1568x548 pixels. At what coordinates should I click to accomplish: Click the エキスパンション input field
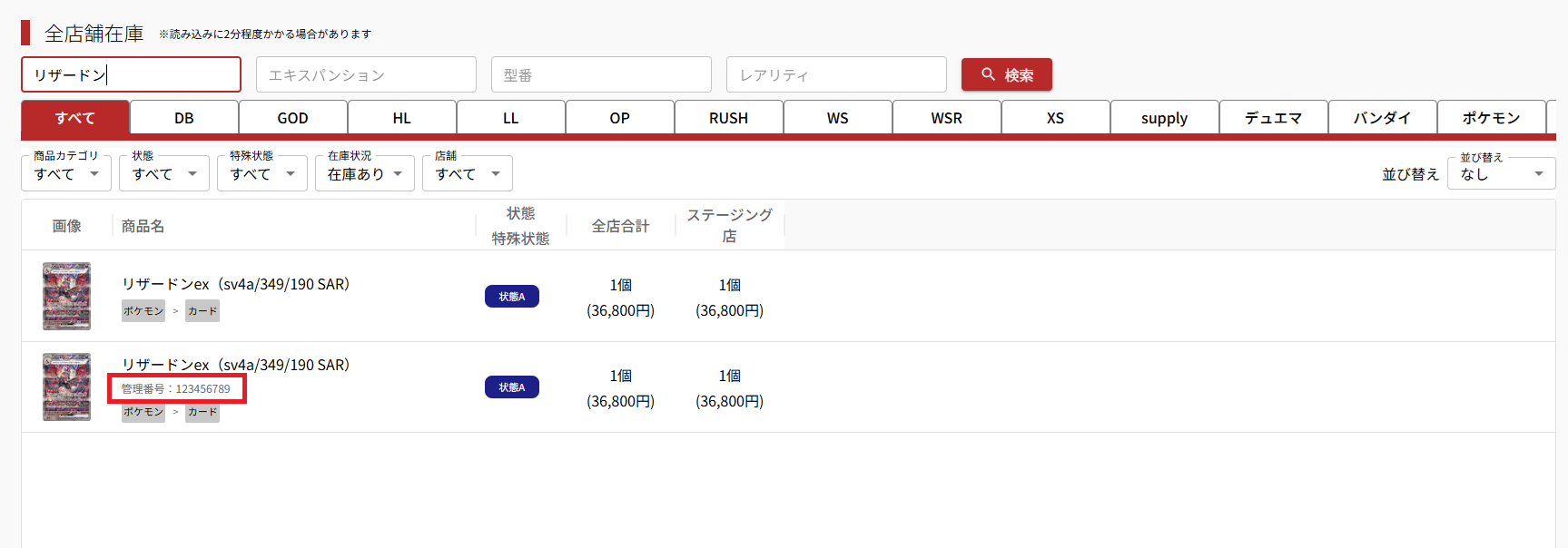click(x=366, y=74)
